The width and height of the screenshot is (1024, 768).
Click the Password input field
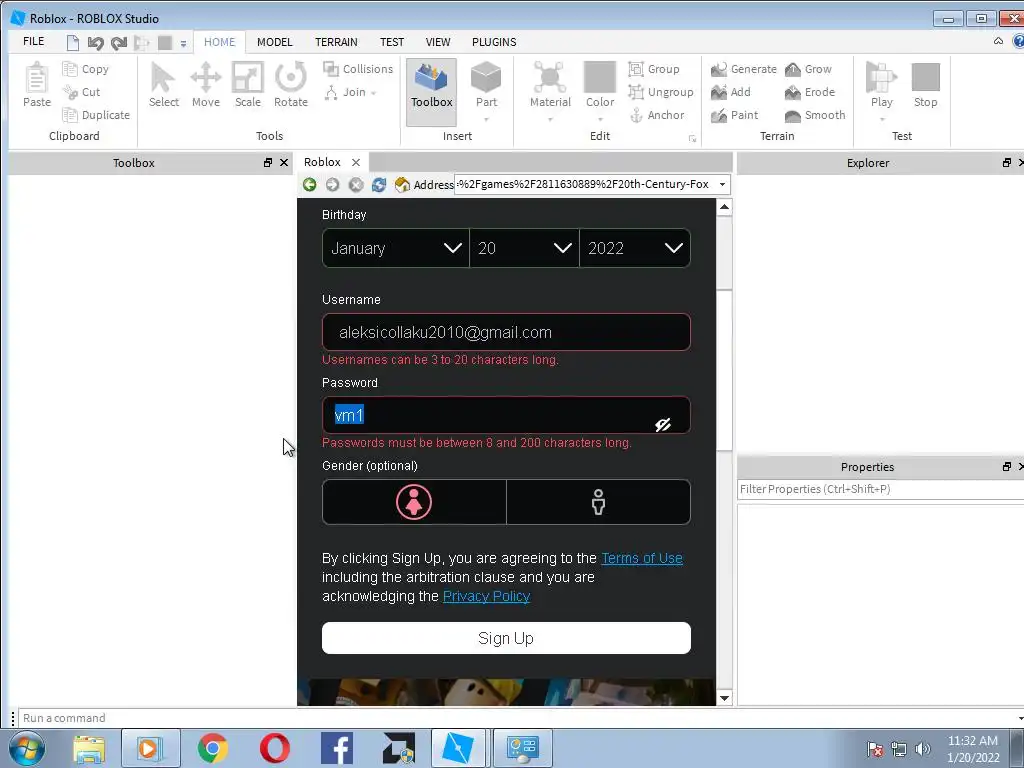pyautogui.click(x=506, y=415)
